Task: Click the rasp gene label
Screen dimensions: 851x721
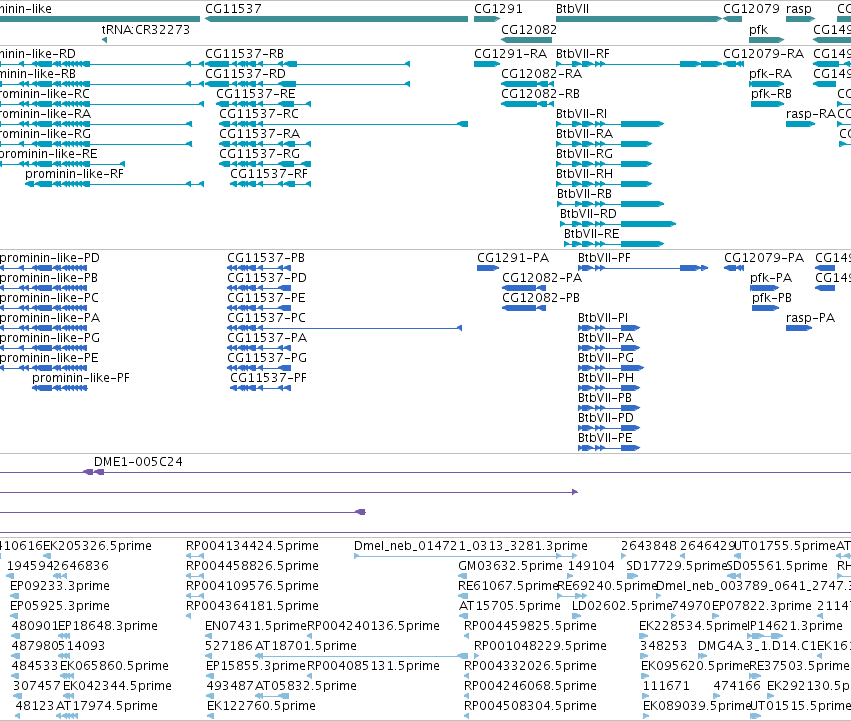Action: (799, 9)
